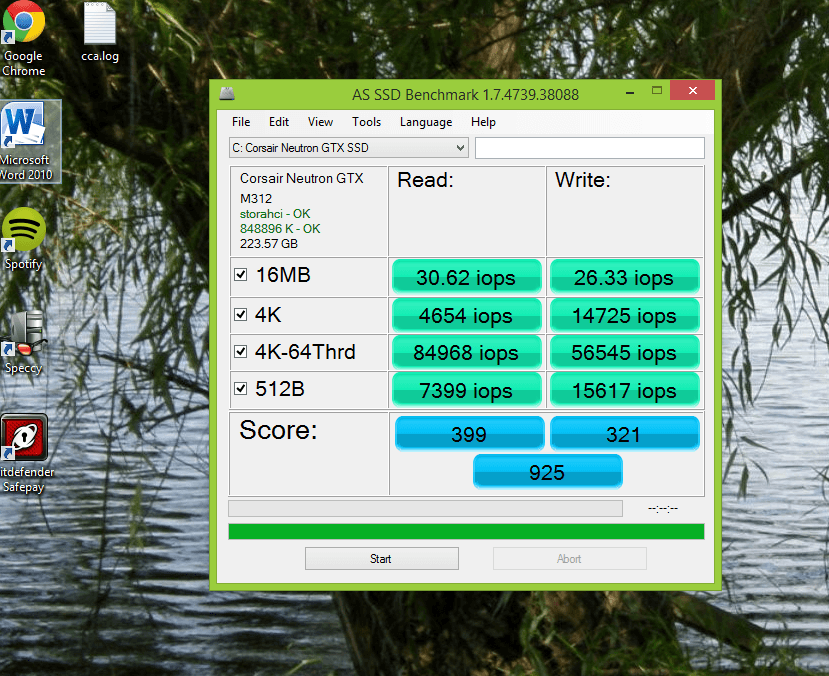Maximize the AS SSD Benchmark window
The width and height of the screenshot is (829, 676).
[657, 91]
